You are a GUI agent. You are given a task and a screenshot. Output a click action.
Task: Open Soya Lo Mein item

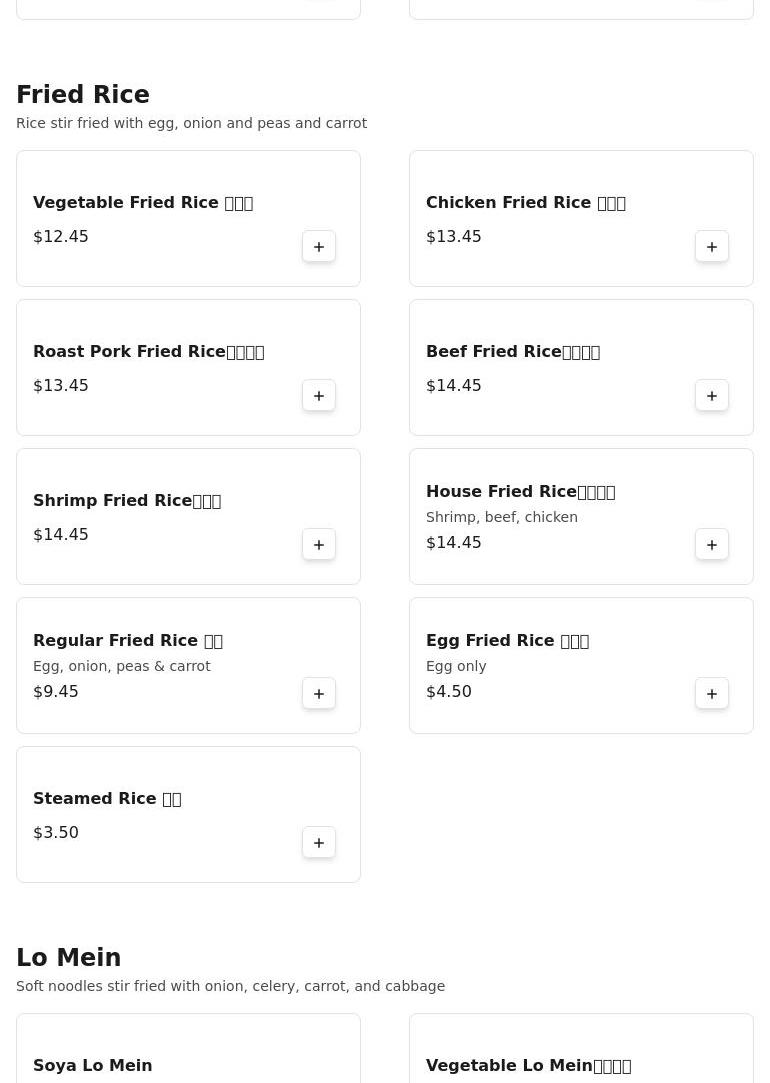click(x=93, y=1066)
